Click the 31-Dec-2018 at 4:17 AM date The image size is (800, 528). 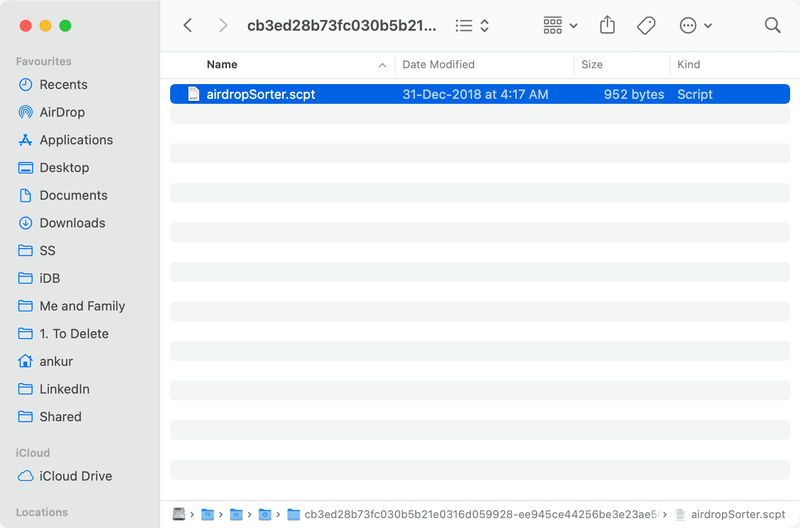coord(475,94)
